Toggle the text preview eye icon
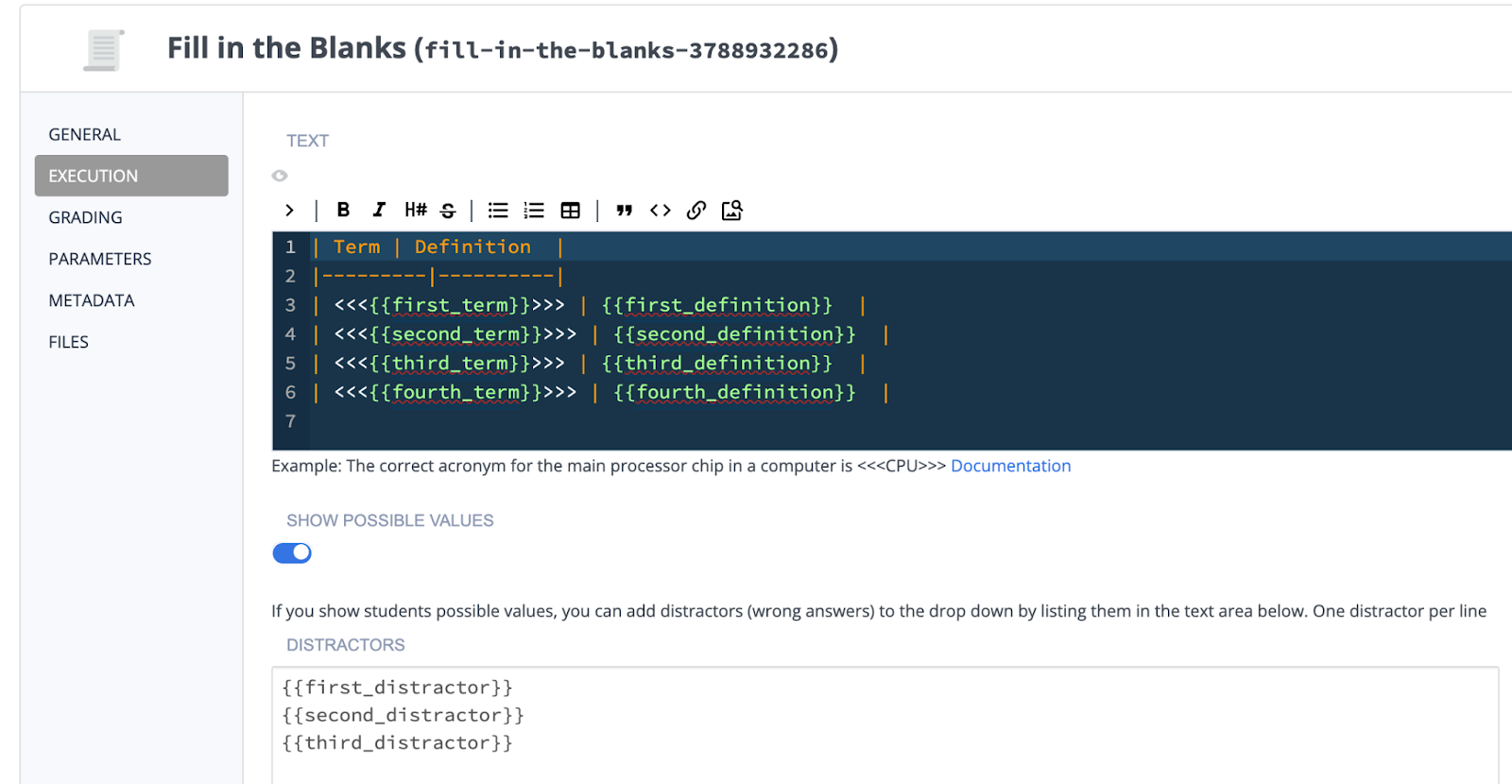This screenshot has width=1512, height=784. 280,176
